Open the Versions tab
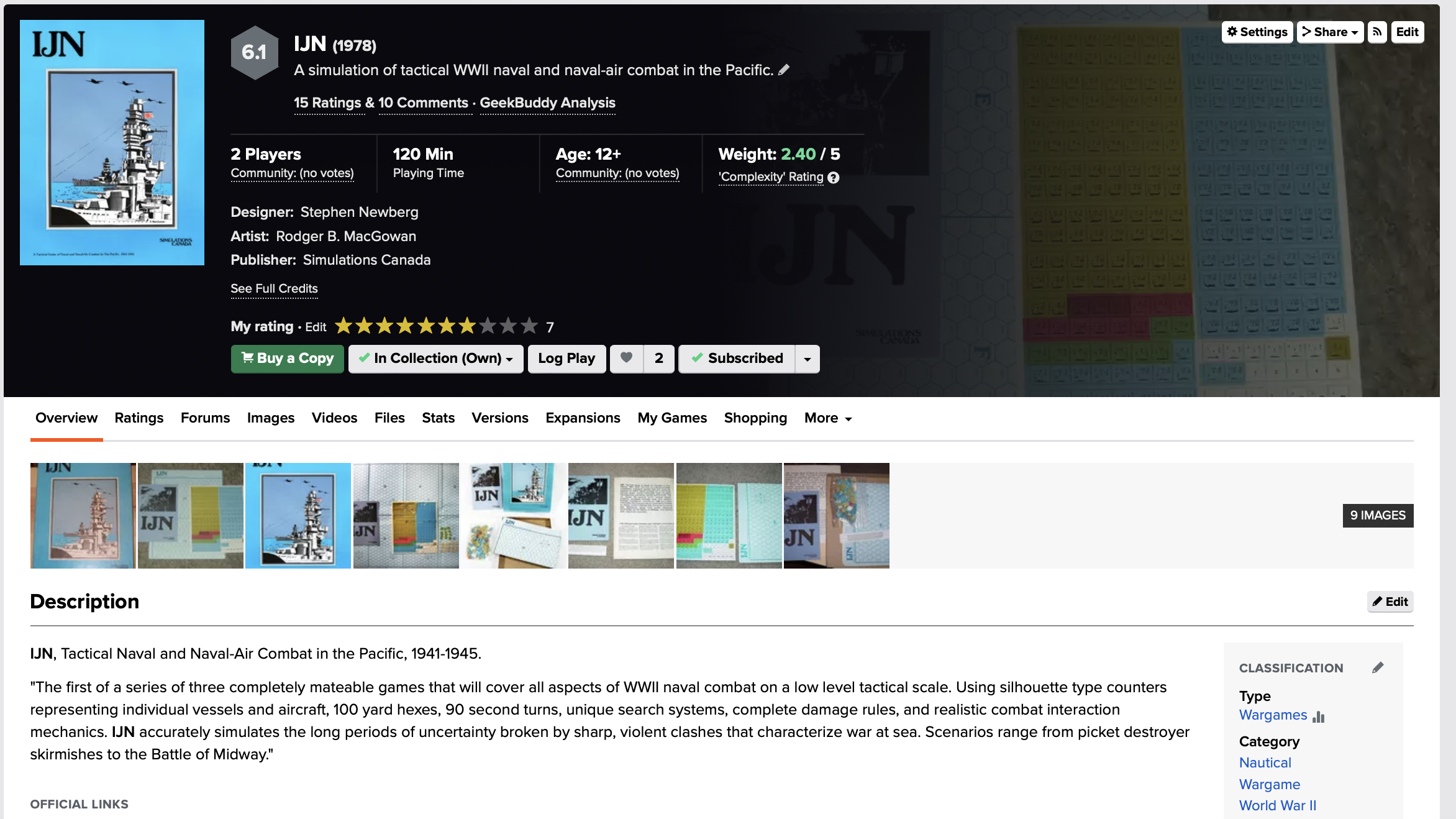This screenshot has height=819, width=1456. (x=499, y=418)
